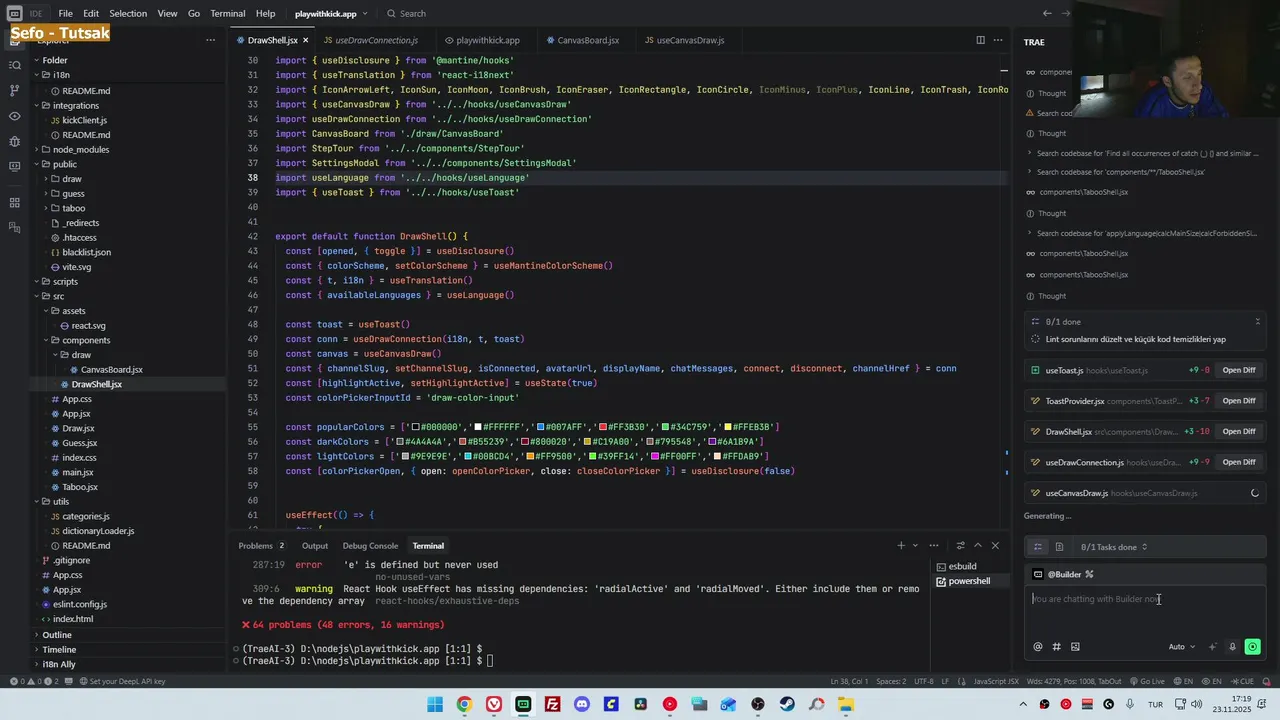Click the split editor icon
1280x720 pixels.
(980, 40)
